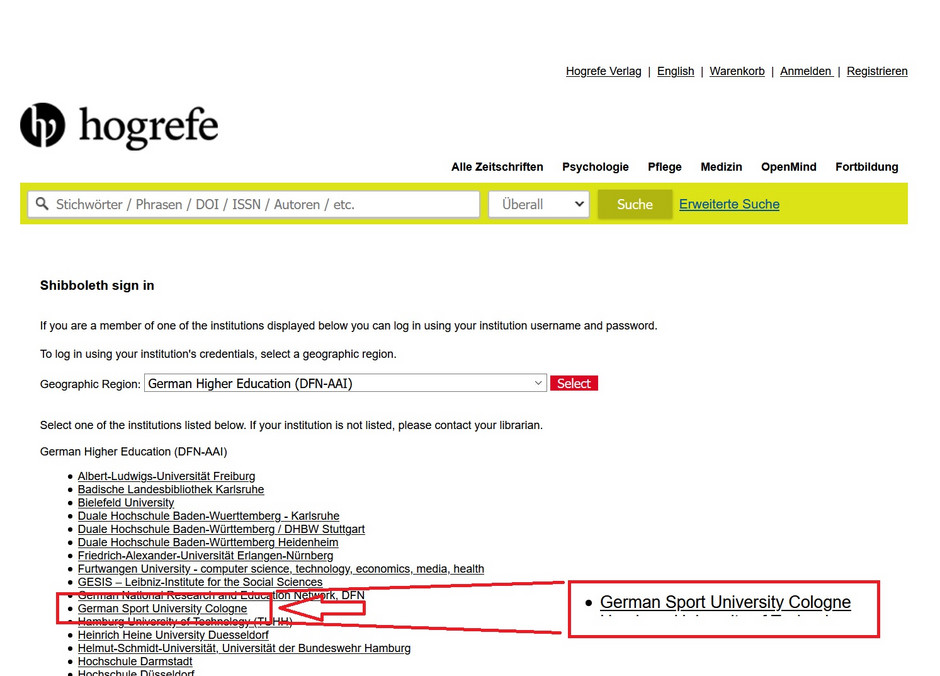Choose Hochschule Darmstadt
940x676 pixels.
(135, 661)
